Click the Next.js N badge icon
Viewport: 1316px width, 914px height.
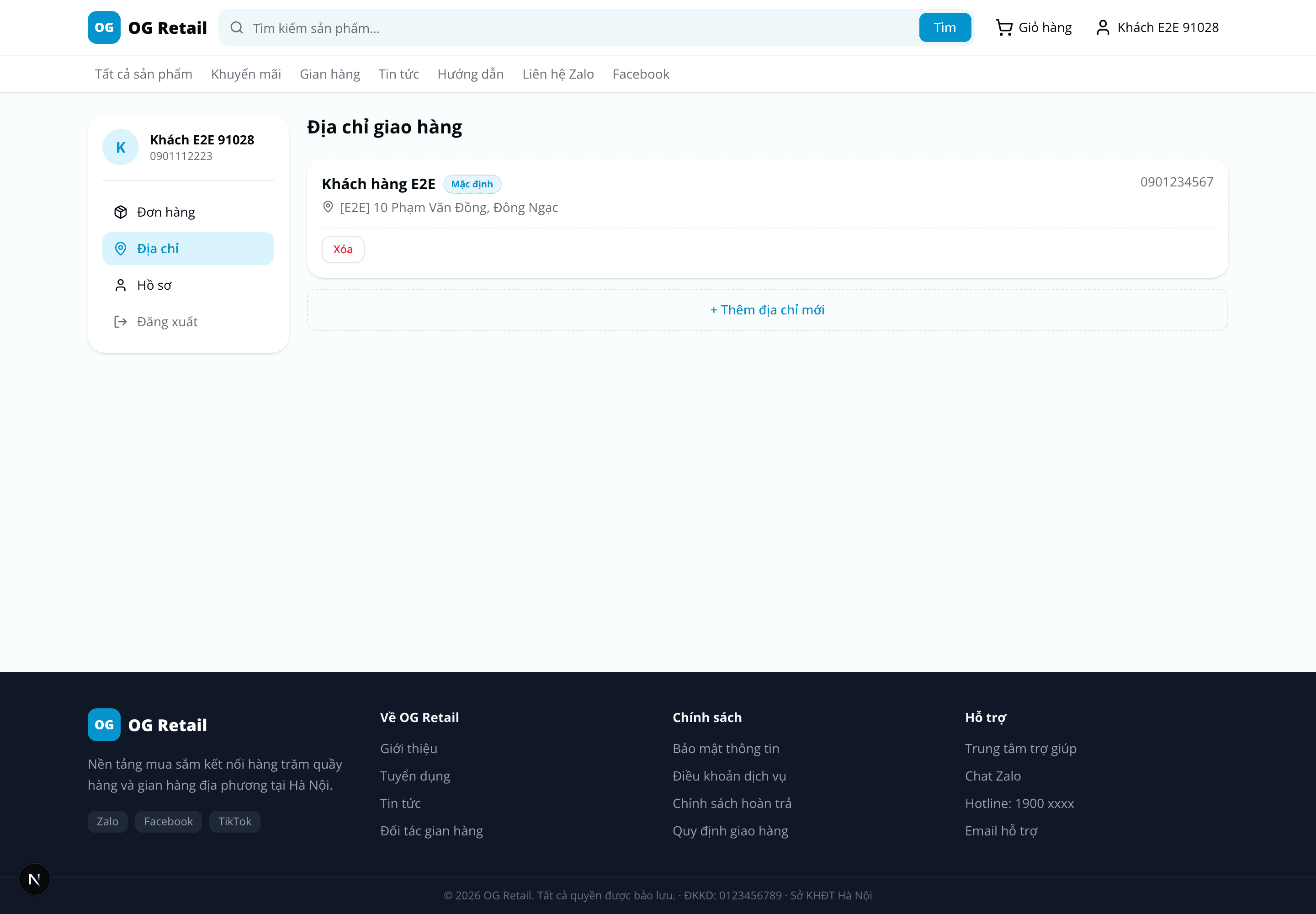34,880
